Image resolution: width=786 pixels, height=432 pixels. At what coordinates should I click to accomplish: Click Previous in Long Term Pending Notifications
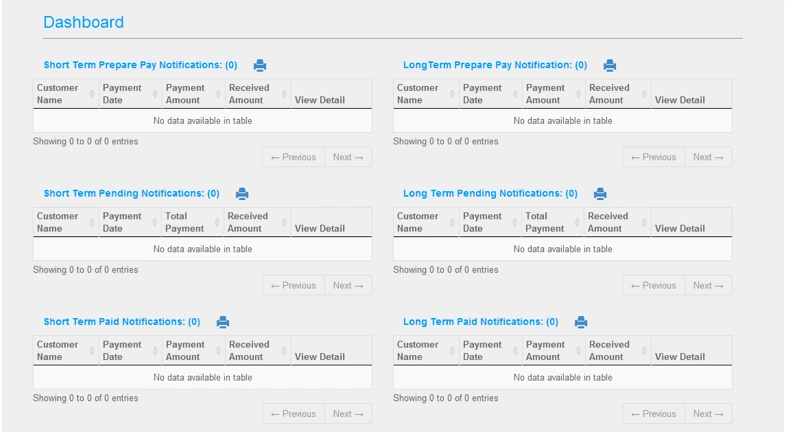point(653,285)
